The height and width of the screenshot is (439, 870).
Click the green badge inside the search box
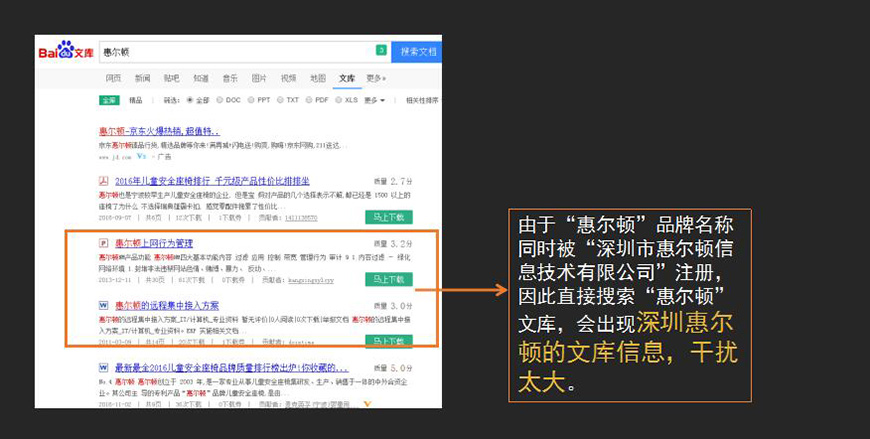point(381,50)
